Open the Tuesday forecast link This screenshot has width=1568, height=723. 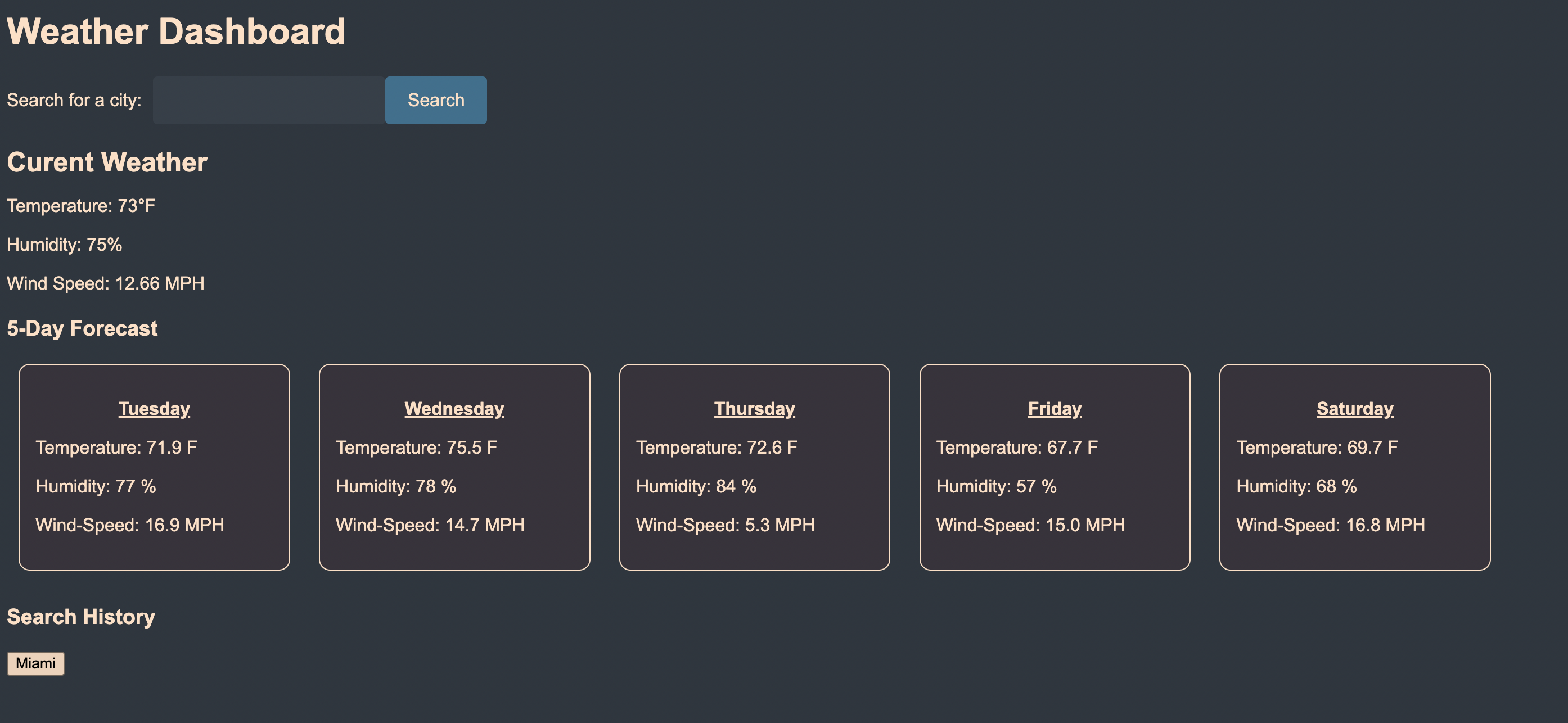point(154,408)
